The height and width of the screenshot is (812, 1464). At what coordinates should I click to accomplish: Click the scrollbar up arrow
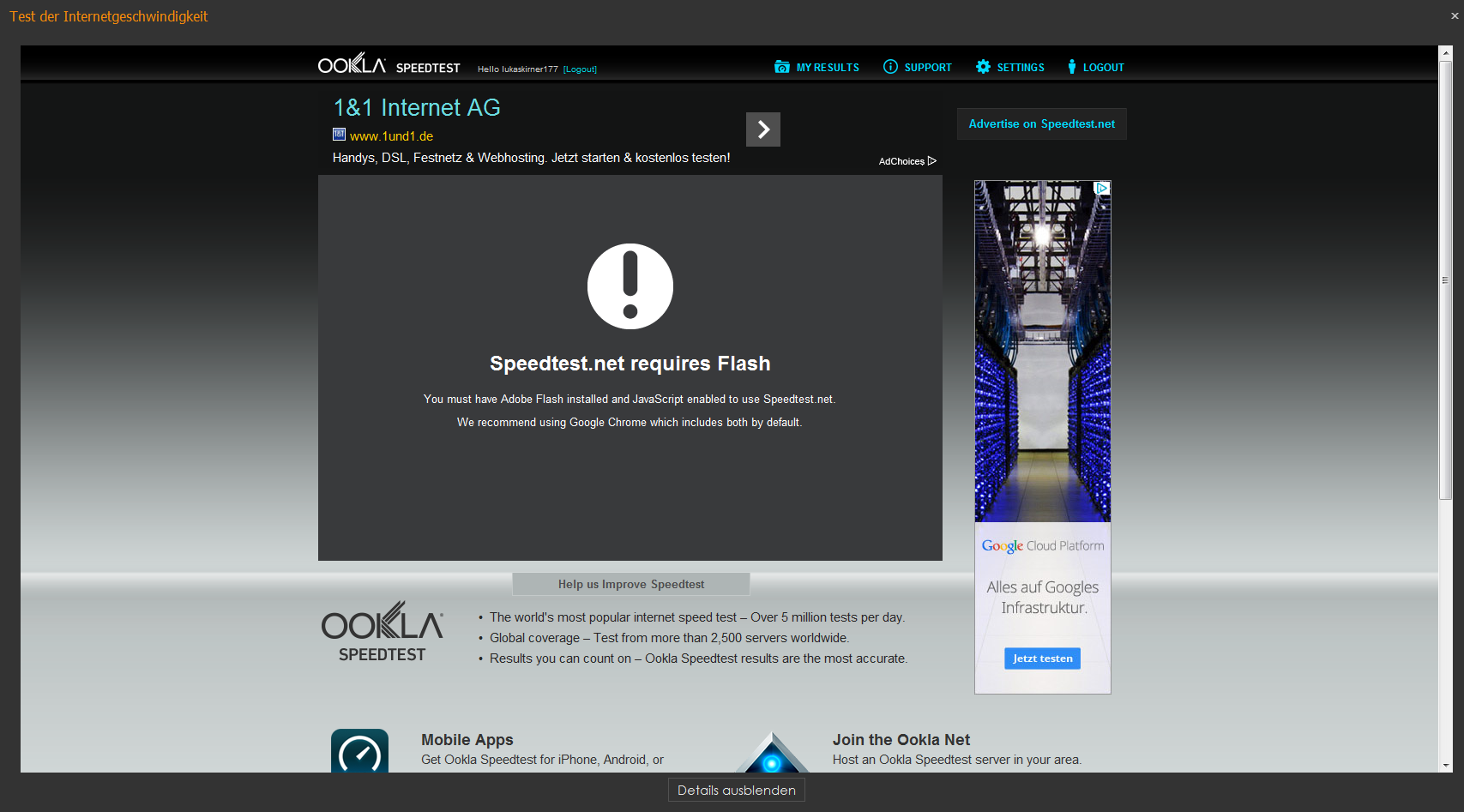click(x=1446, y=53)
